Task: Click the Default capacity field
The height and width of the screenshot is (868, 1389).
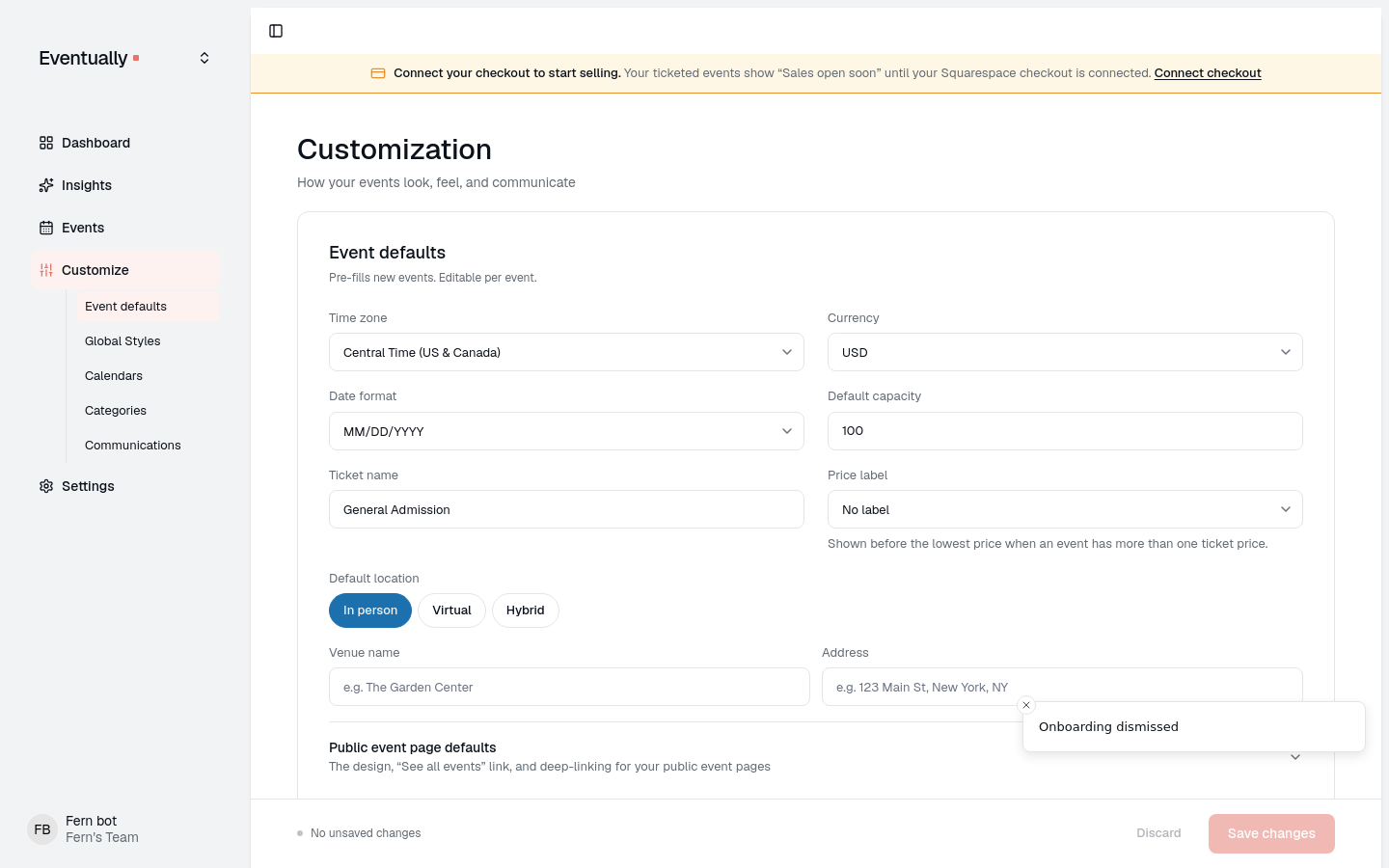Action: [x=1065, y=431]
